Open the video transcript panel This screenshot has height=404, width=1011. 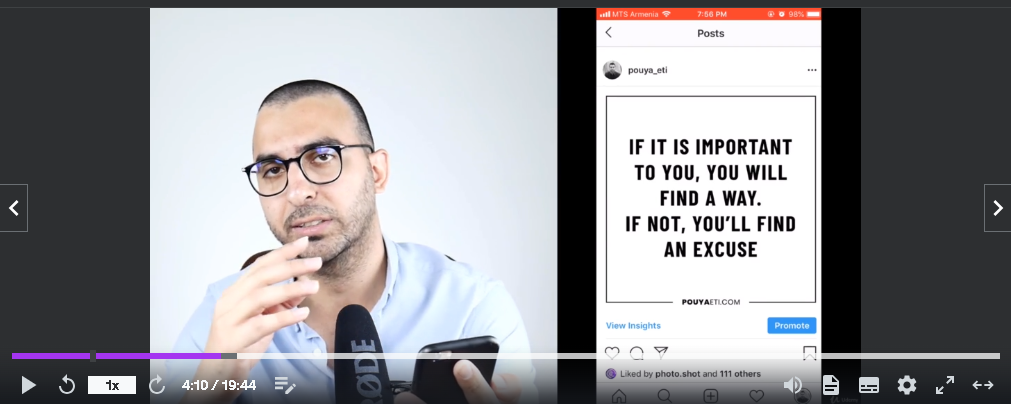click(x=830, y=385)
